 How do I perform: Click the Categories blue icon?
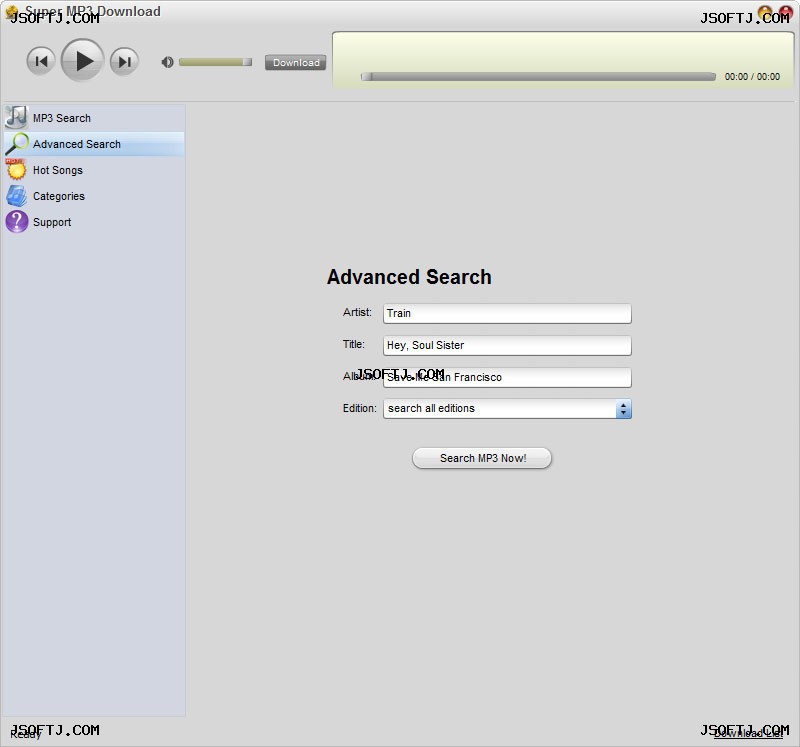(x=16, y=196)
